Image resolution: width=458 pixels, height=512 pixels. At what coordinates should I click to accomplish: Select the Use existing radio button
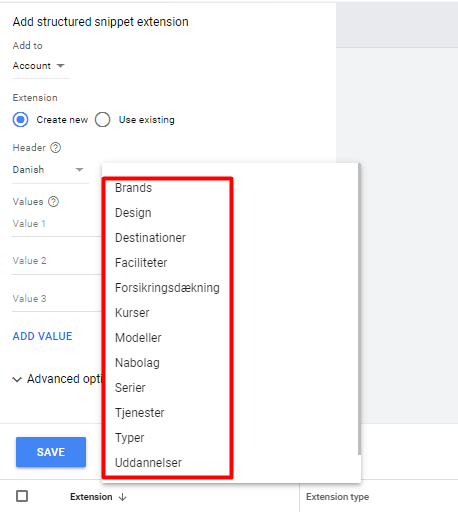pyautogui.click(x=102, y=120)
